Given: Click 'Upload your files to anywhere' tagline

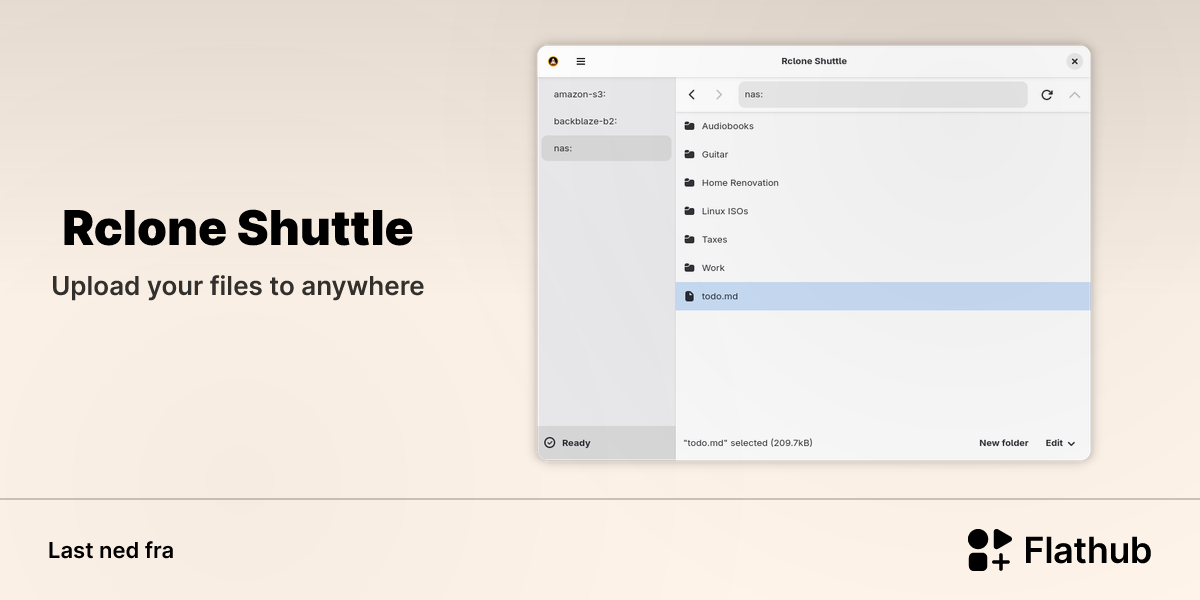Looking at the screenshot, I should pos(238,286).
